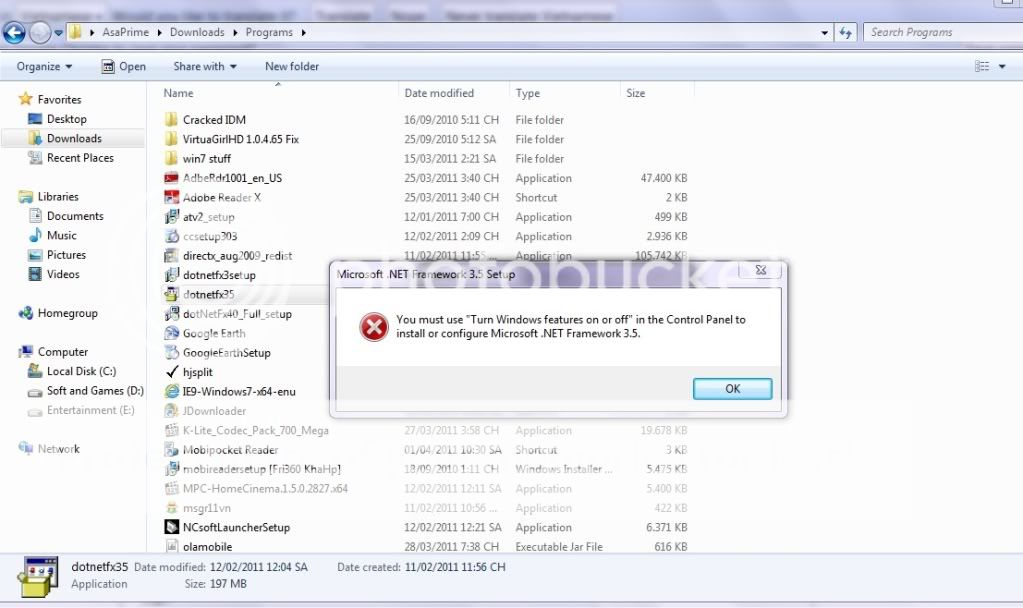The height and width of the screenshot is (608, 1023).
Task: Open the view options dropdown arrow
Action: coord(1002,67)
